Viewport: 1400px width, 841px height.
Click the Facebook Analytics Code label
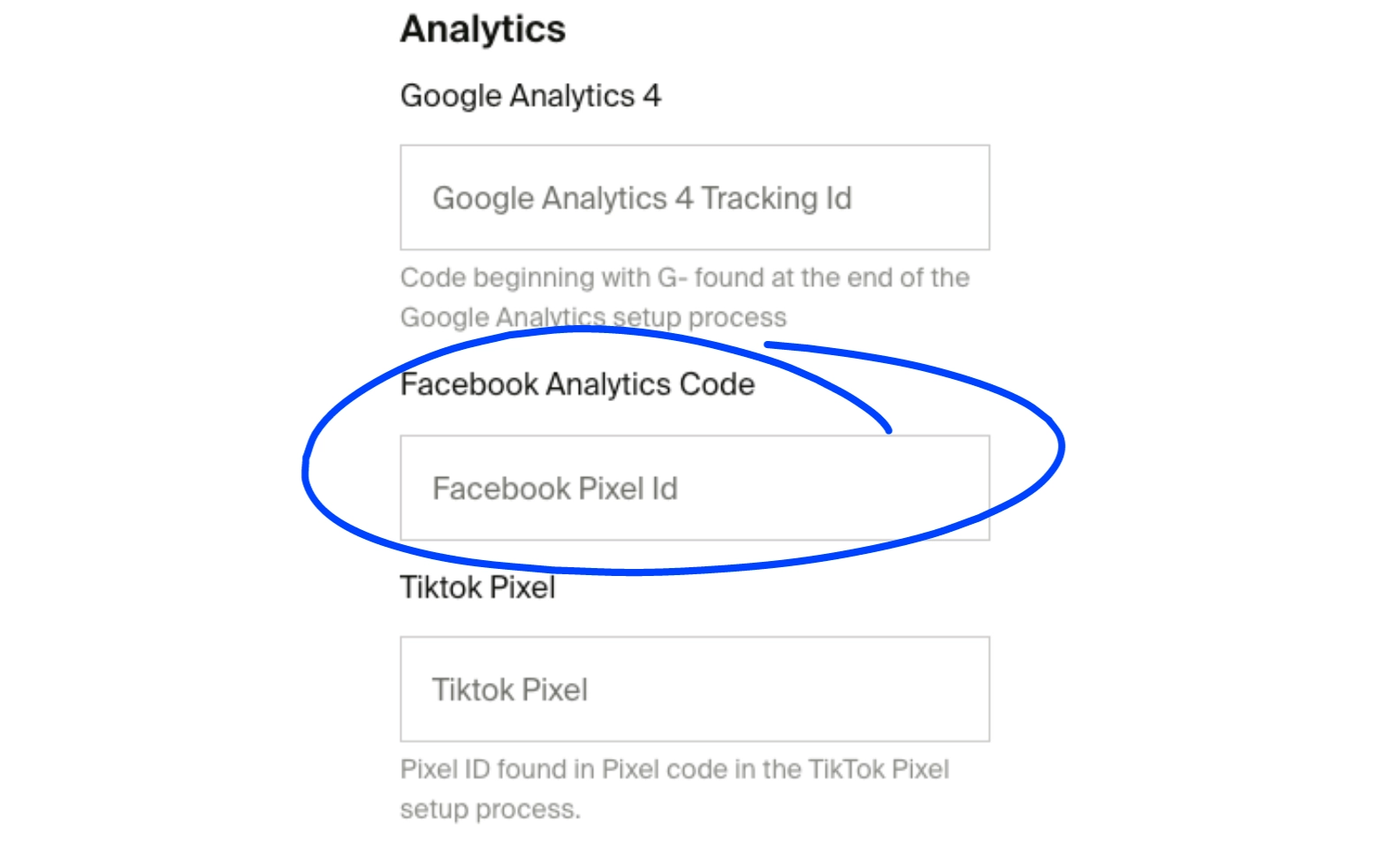point(576,383)
